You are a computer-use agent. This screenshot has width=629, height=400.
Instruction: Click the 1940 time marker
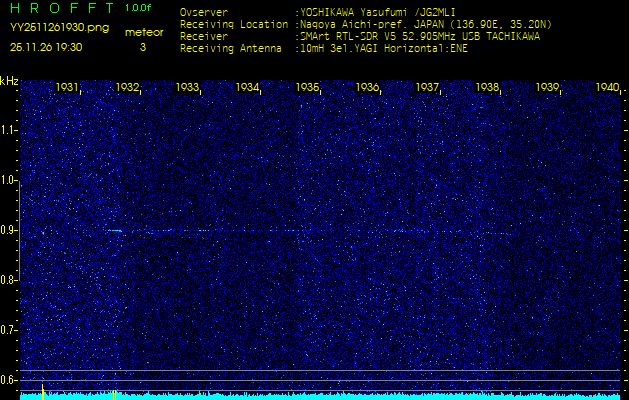[607, 88]
